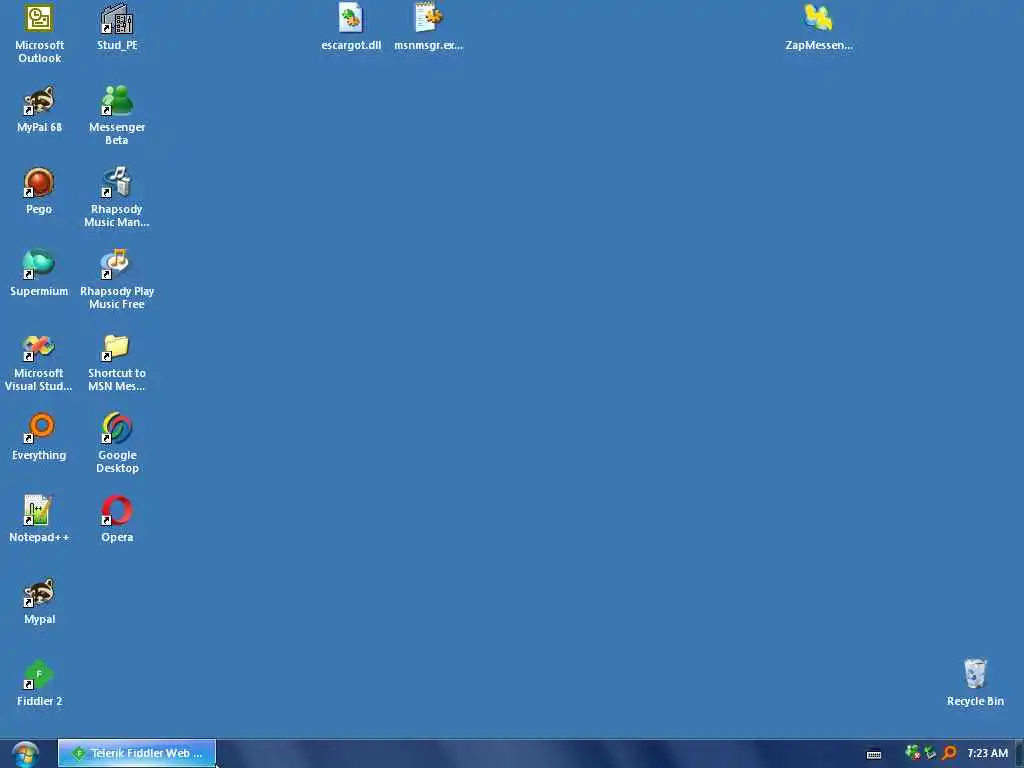Open the Windows Start menu orb

click(25, 754)
